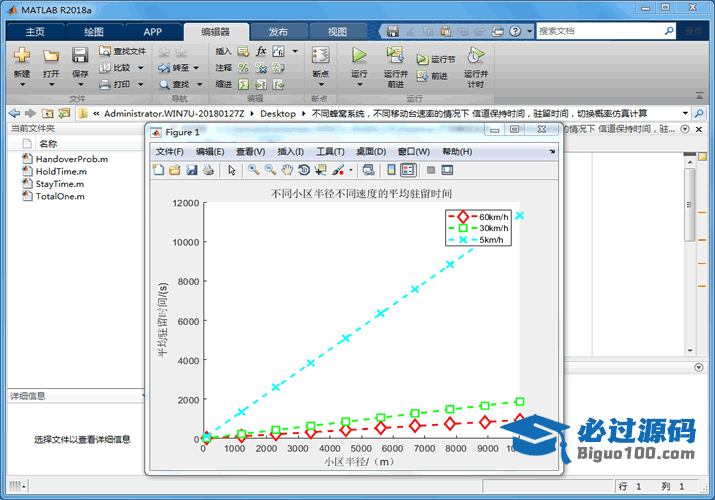Open the Run (运行) dropdown arrow
The image size is (715, 500).
(x=359, y=84)
